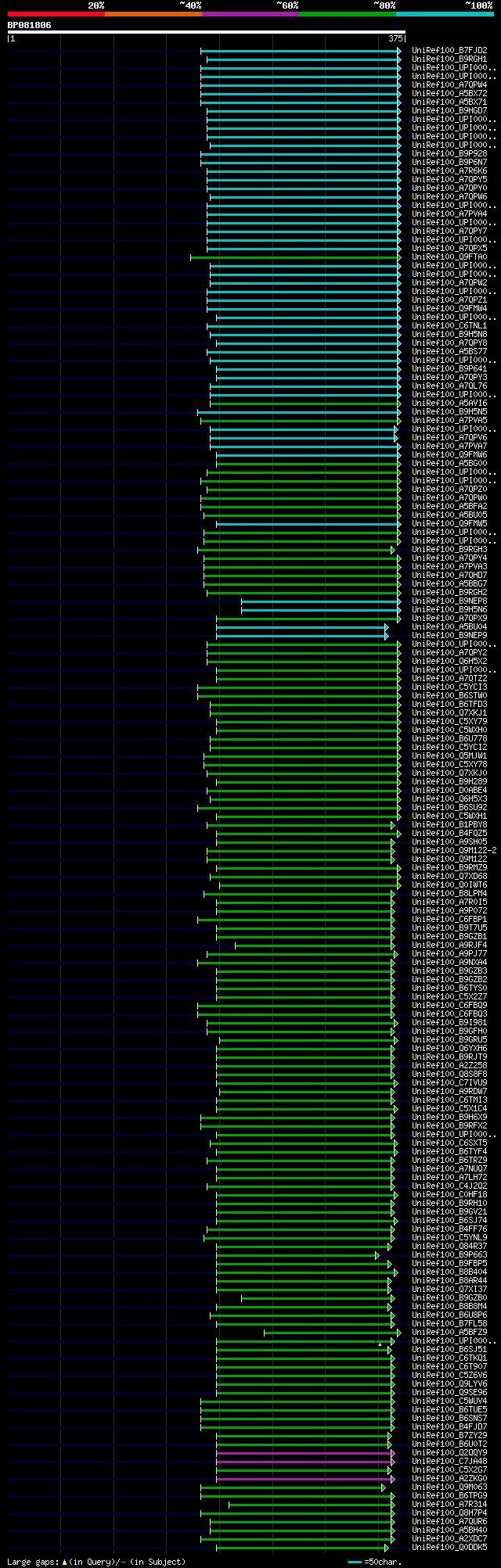Open the UniRef100_A7NUQ7 entry
501x1568 pixels.
click(x=449, y=1168)
